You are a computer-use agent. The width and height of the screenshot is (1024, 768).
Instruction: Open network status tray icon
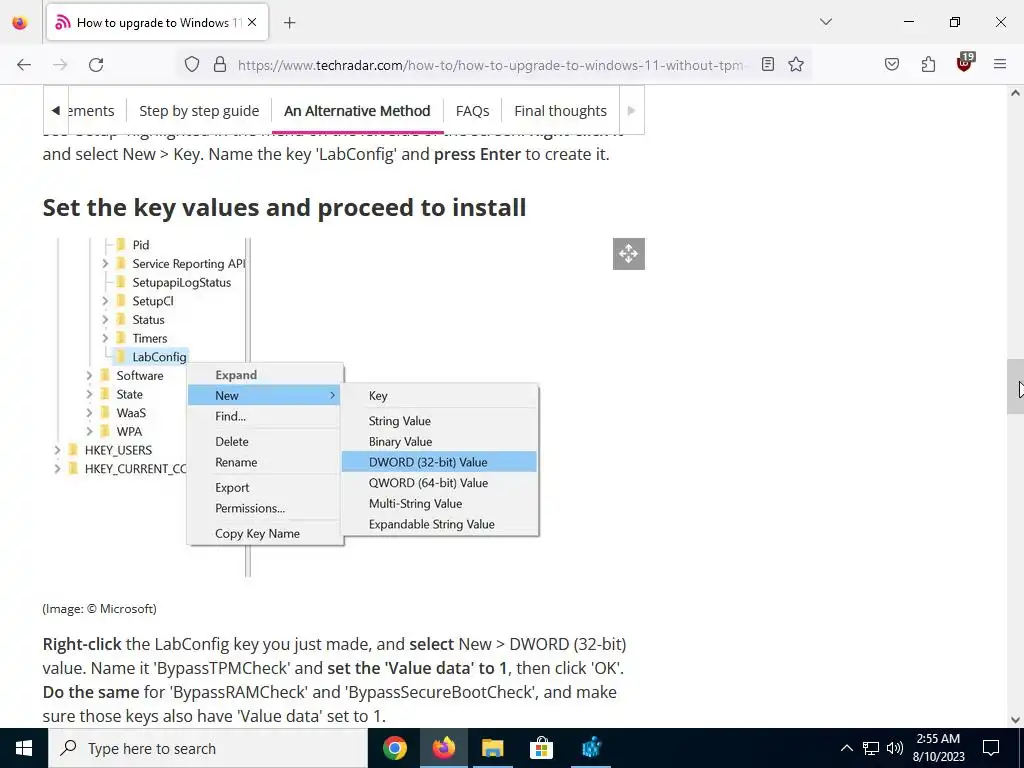[871, 748]
